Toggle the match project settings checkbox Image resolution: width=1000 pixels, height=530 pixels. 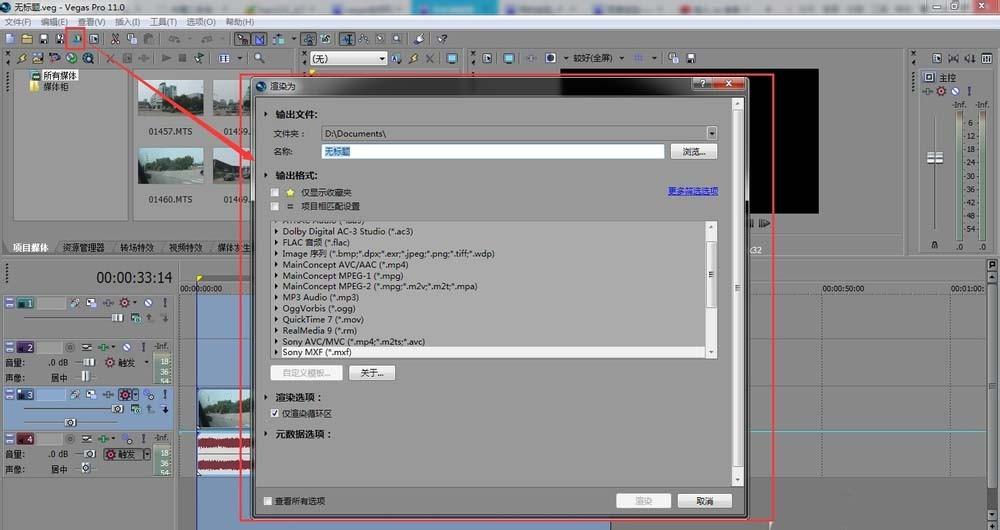(275, 206)
